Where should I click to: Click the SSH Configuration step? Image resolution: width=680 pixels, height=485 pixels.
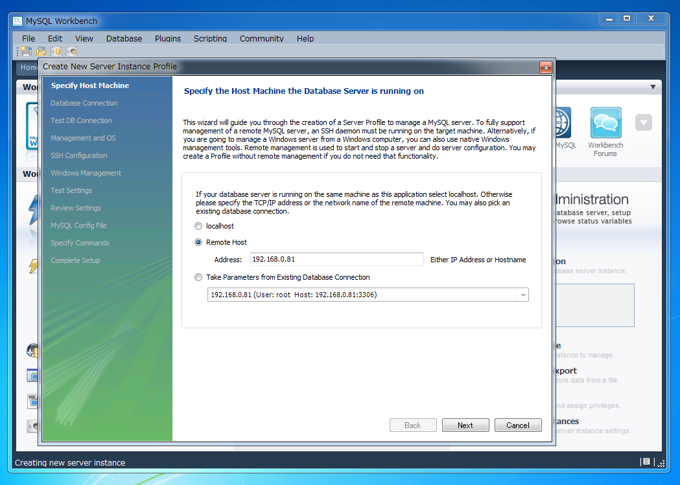point(79,155)
